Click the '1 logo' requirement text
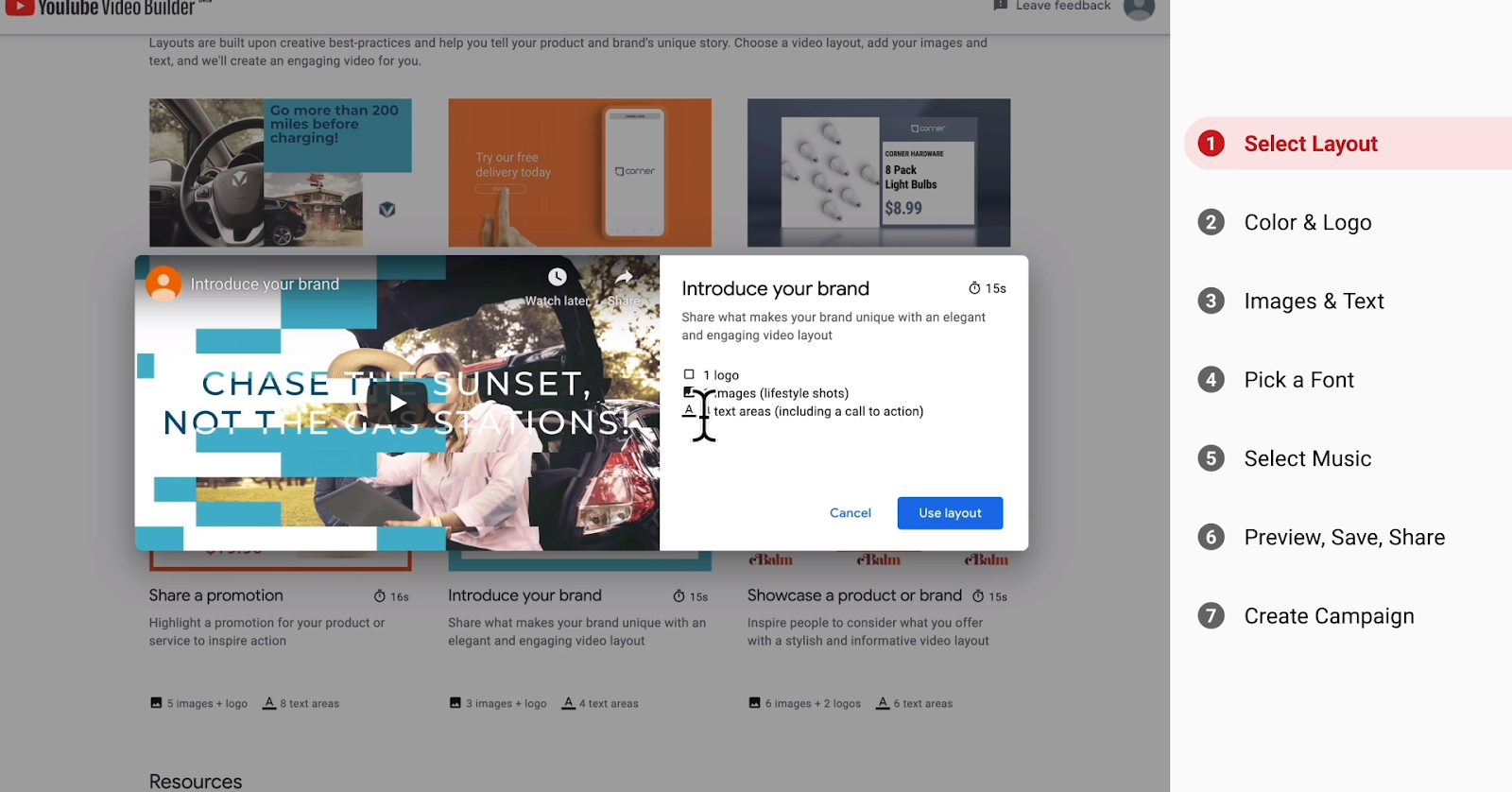 tap(721, 375)
